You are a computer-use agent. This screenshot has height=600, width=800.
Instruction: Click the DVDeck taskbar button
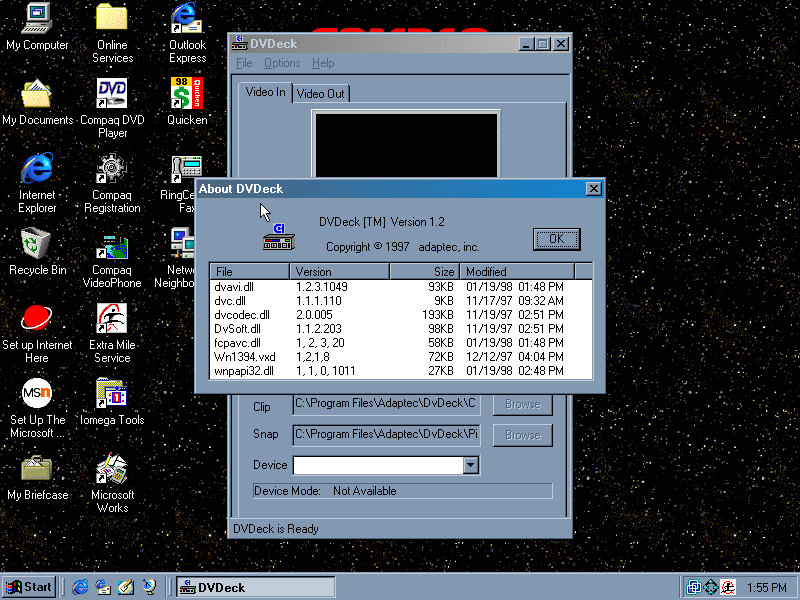[x=256, y=587]
